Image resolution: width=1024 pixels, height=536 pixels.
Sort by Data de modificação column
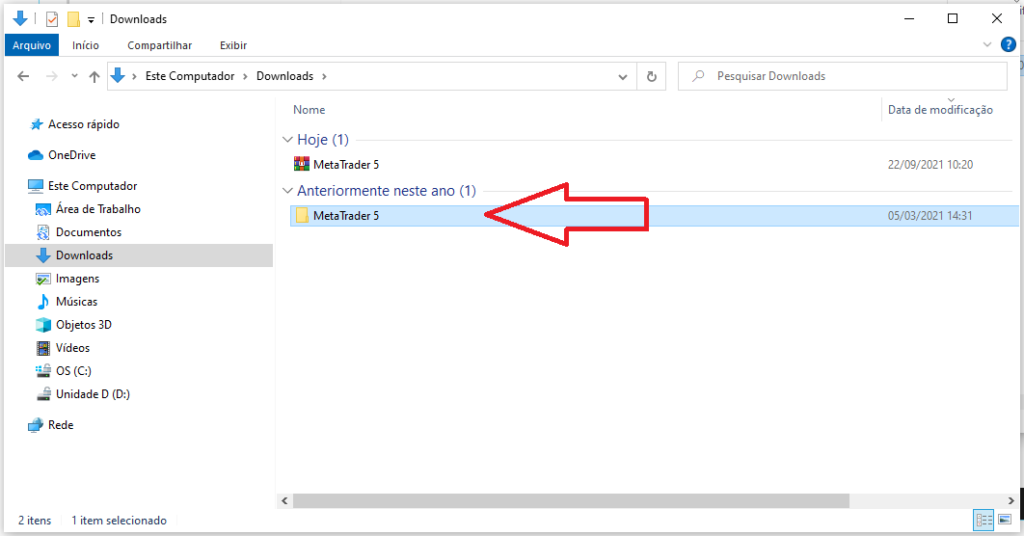[x=939, y=110]
